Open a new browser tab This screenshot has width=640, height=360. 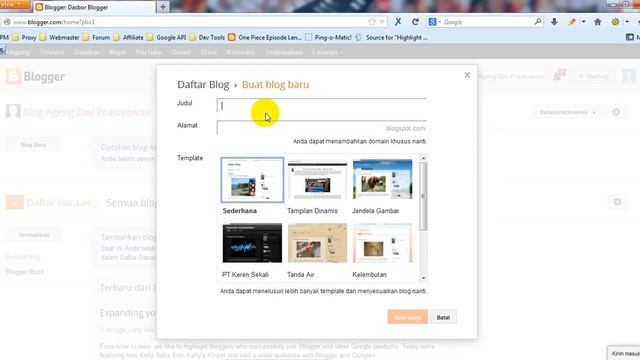163,7
